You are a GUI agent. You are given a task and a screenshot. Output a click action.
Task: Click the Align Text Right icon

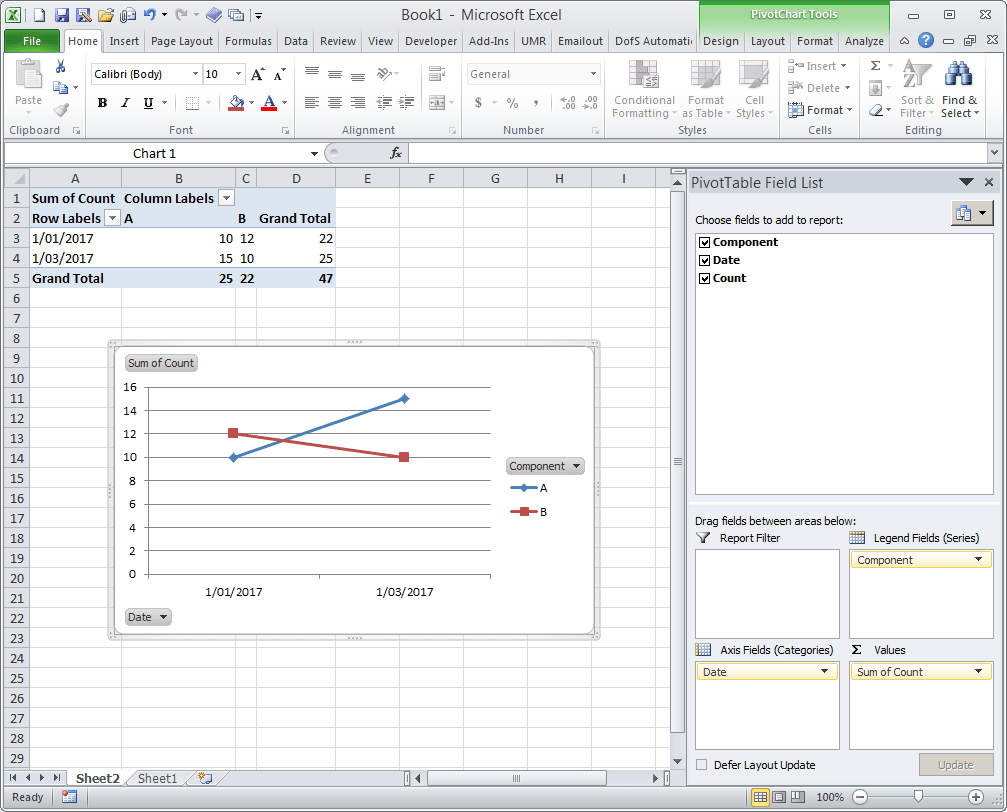[358, 102]
